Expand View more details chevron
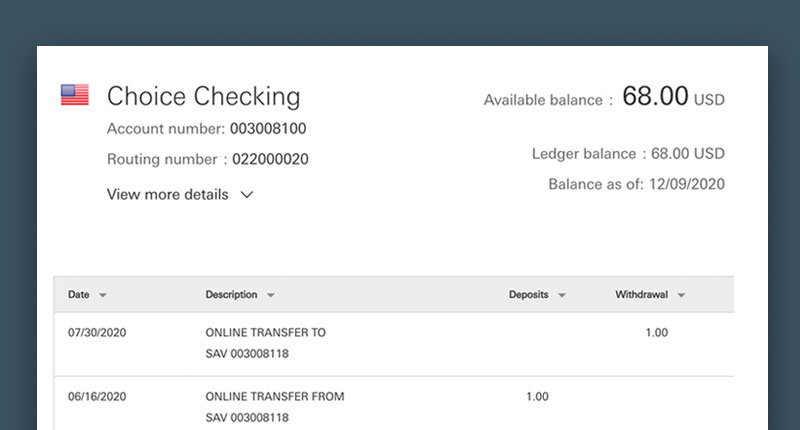The image size is (800, 430). click(x=247, y=195)
